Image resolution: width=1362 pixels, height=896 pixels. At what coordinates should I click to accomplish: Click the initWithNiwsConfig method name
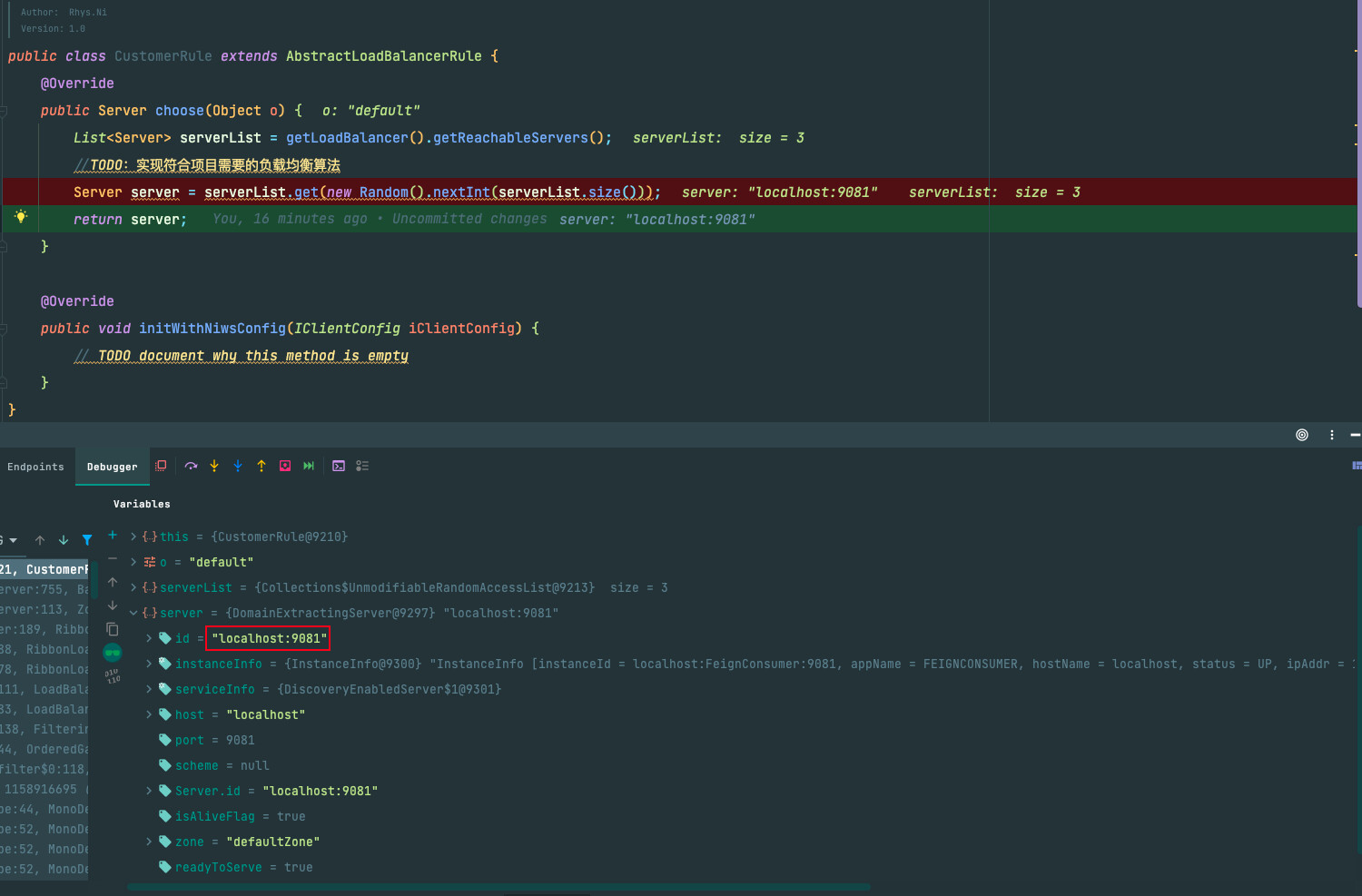212,329
